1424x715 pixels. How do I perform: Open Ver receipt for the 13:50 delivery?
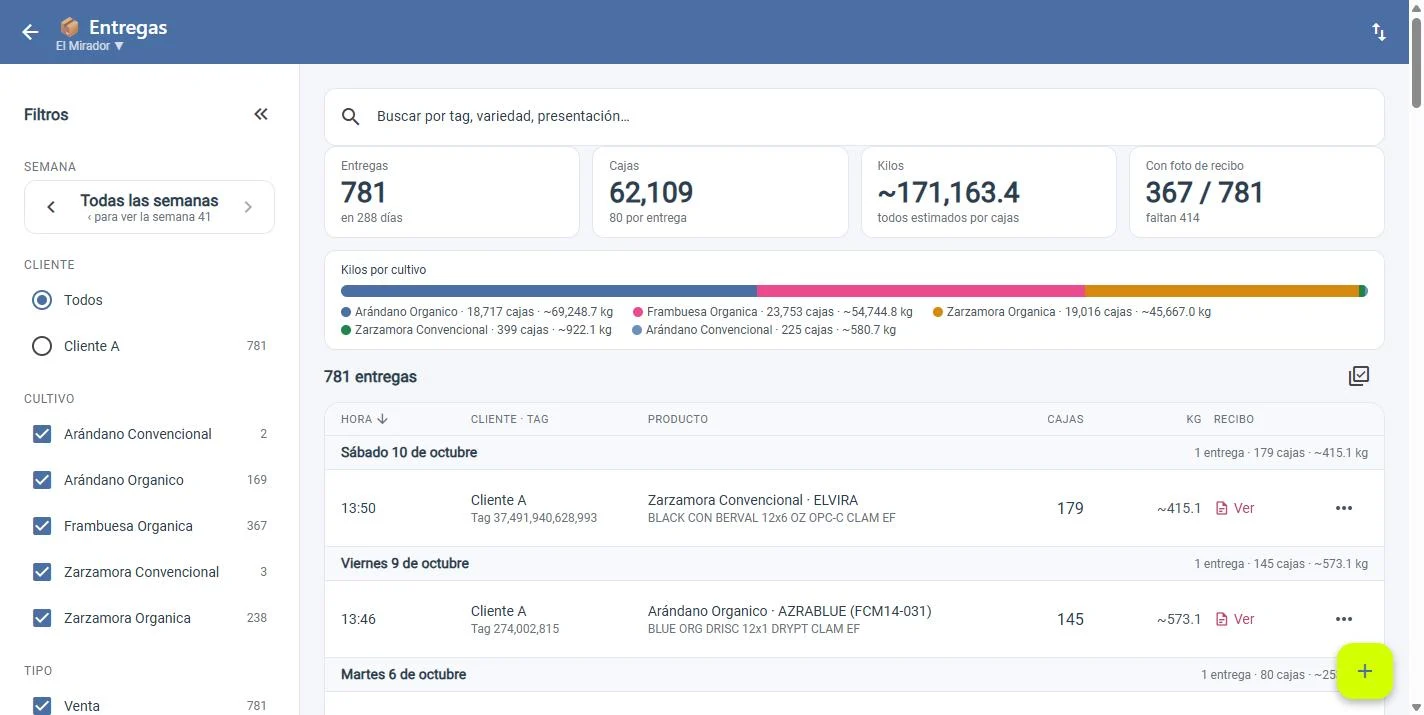coord(1234,508)
